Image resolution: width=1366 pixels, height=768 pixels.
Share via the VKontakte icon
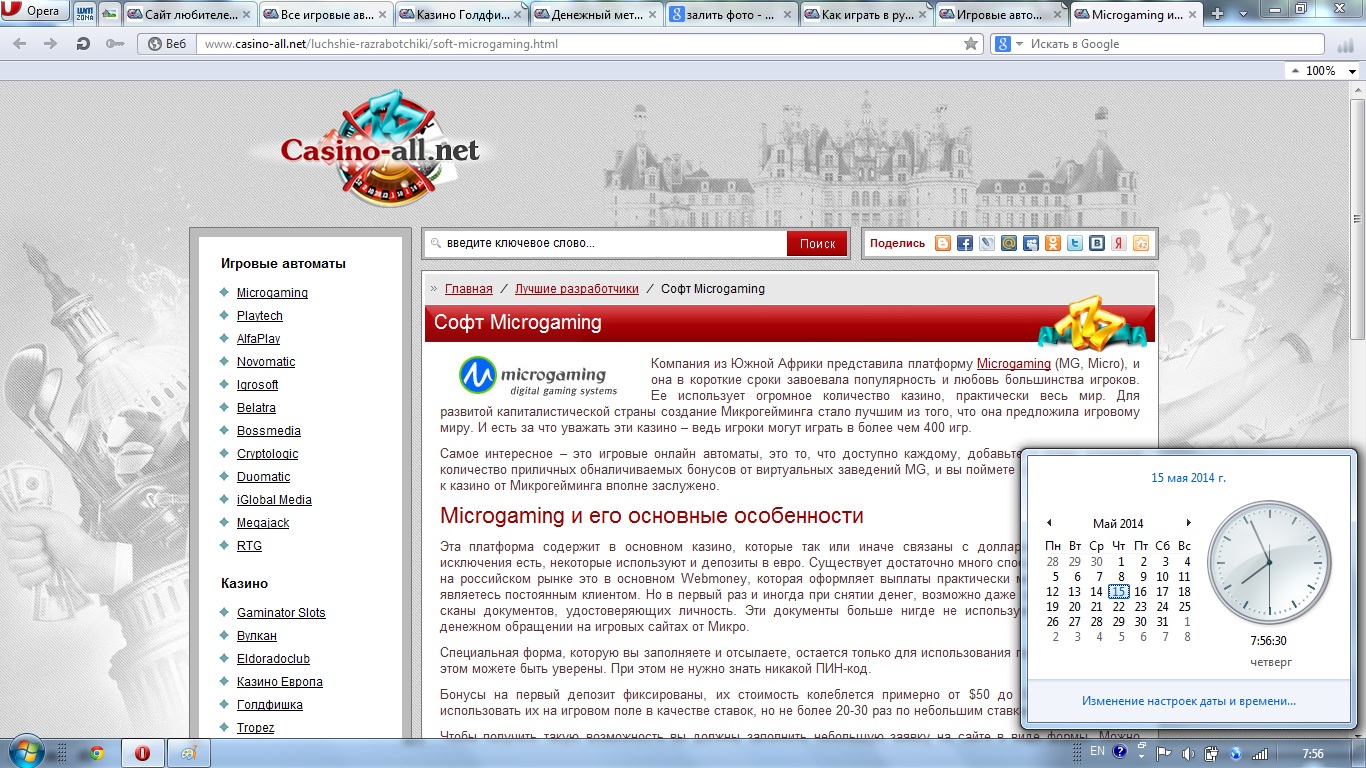pos(1097,243)
